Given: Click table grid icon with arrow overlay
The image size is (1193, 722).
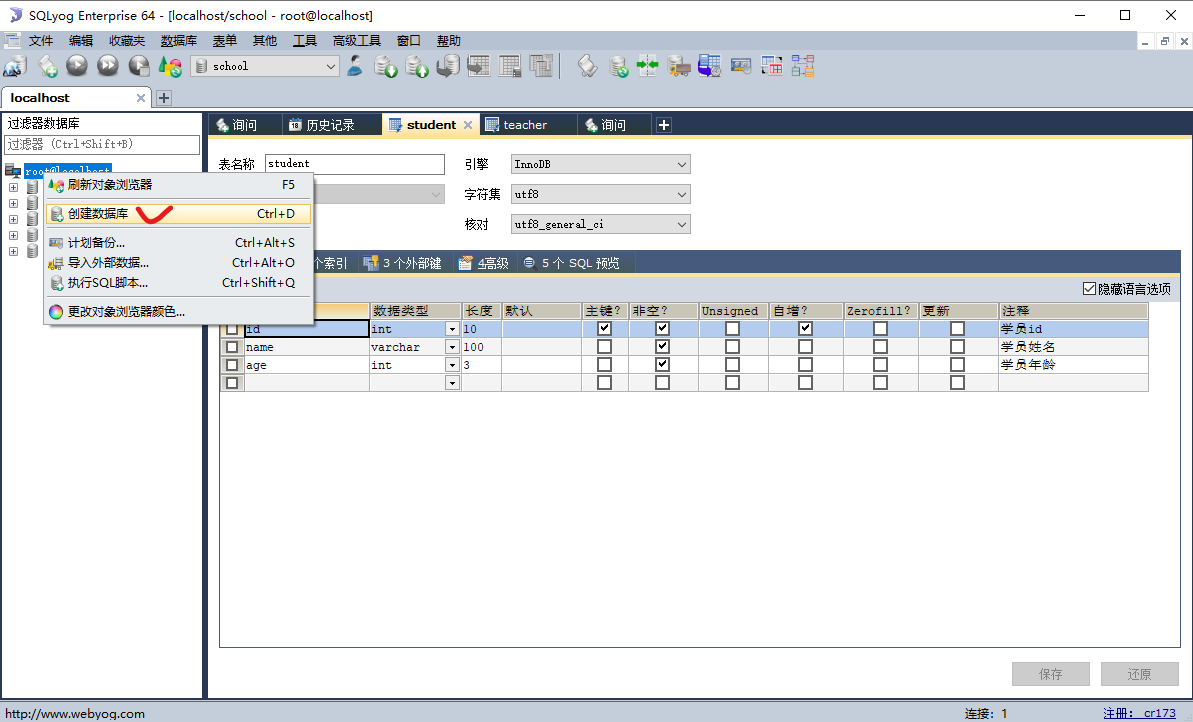Looking at the screenshot, I should (479, 66).
